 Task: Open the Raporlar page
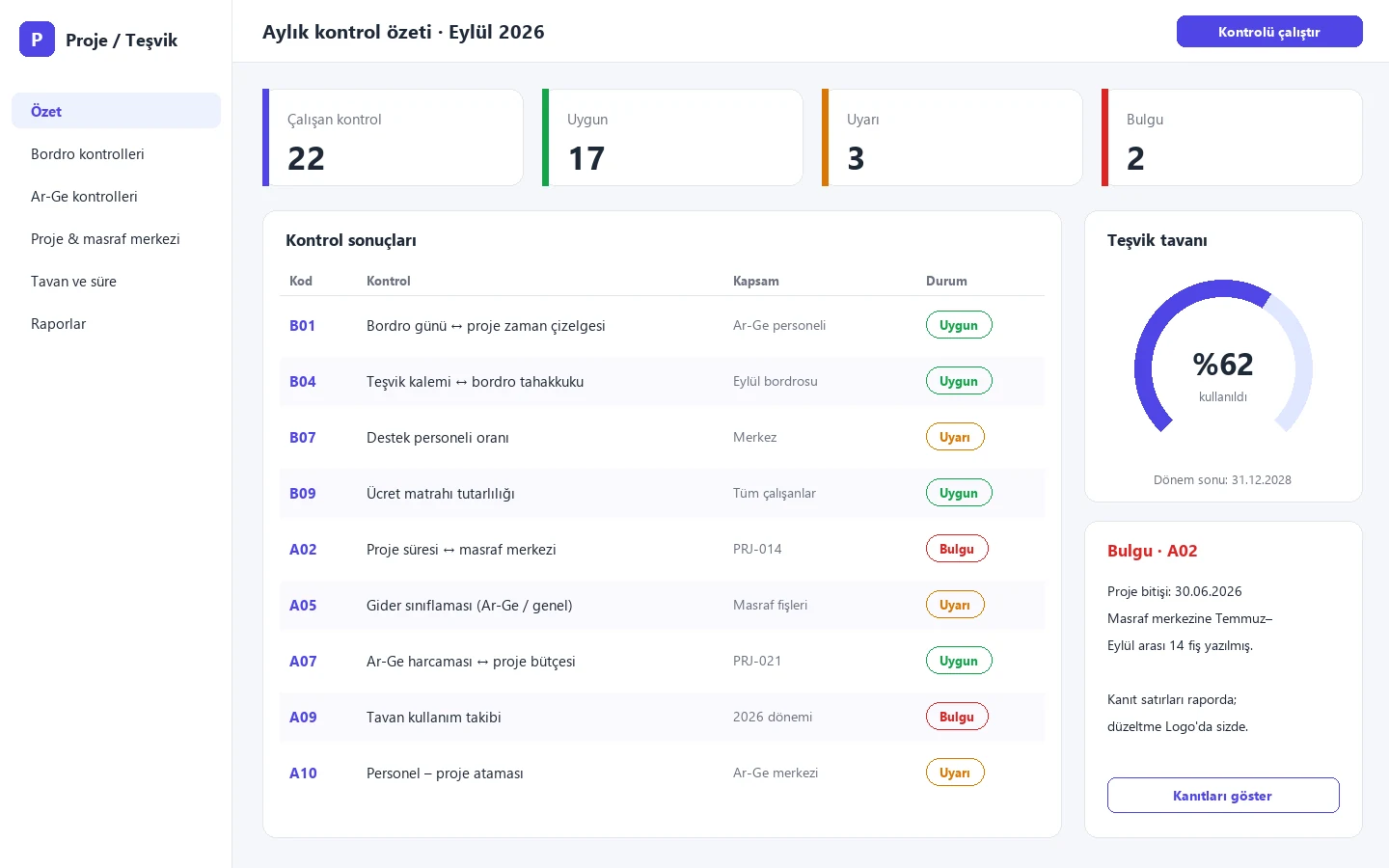(x=116, y=323)
